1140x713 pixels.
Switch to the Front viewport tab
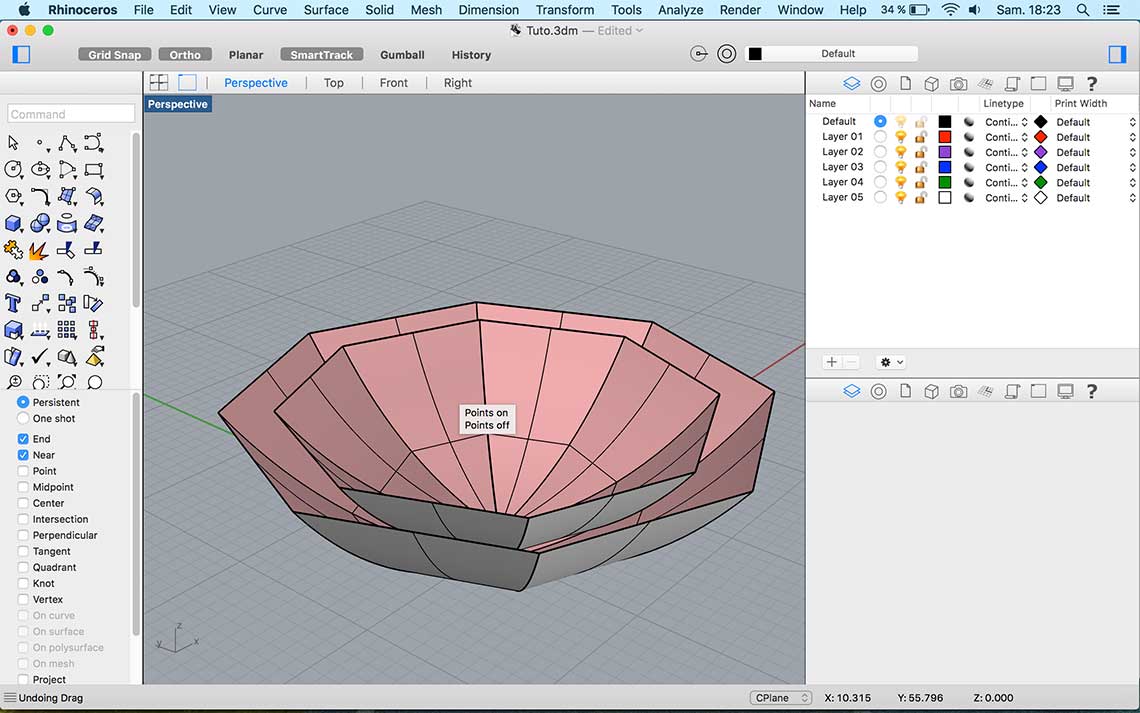click(393, 83)
